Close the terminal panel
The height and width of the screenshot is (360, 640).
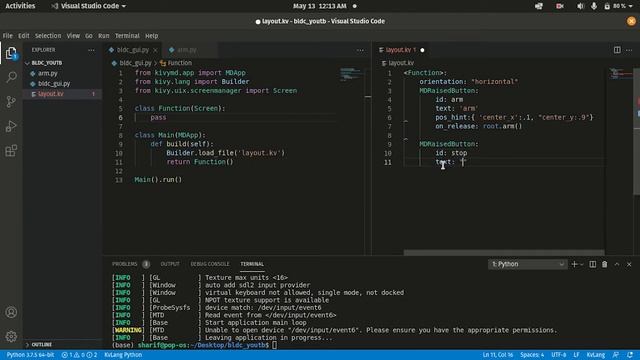tap(629, 264)
